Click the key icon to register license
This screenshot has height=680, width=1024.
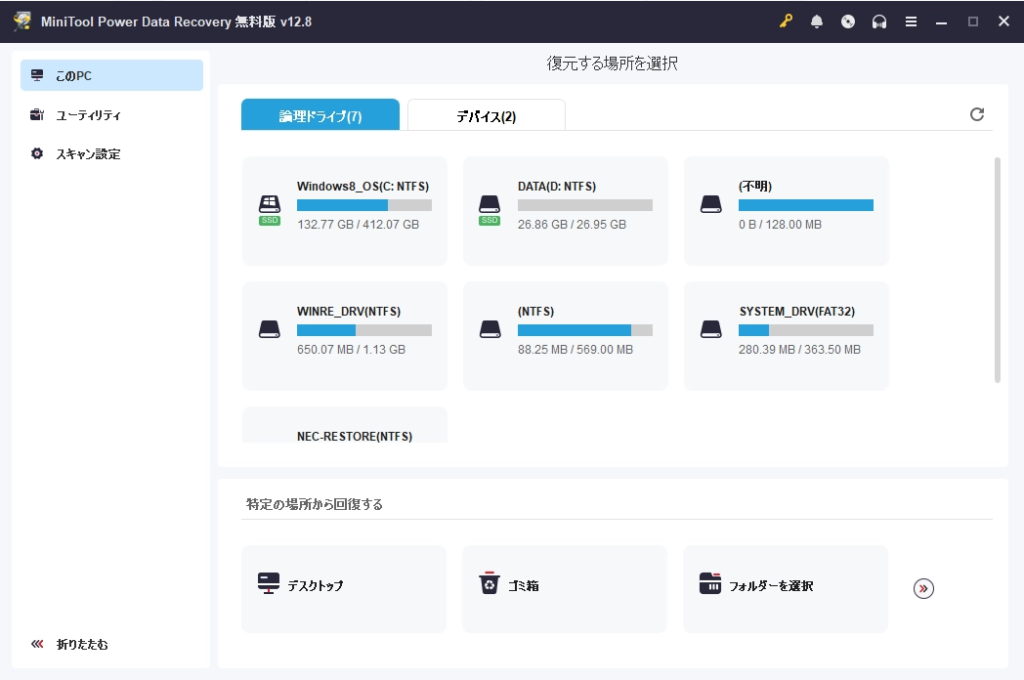pos(787,22)
